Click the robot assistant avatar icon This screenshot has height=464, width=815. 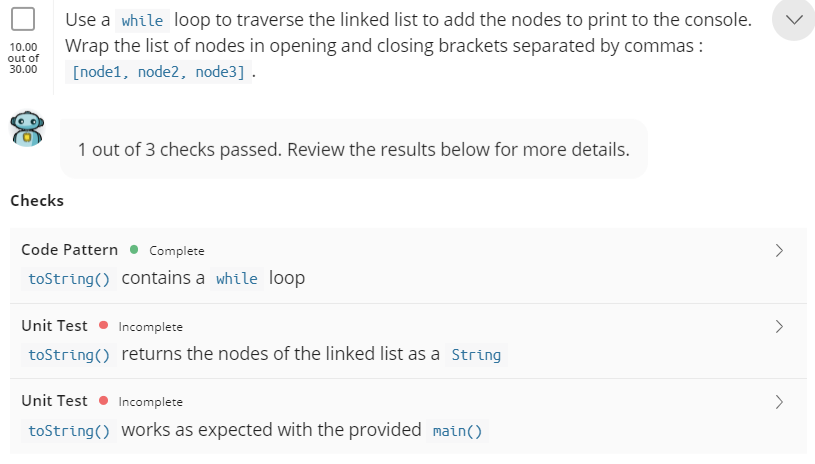(26, 130)
